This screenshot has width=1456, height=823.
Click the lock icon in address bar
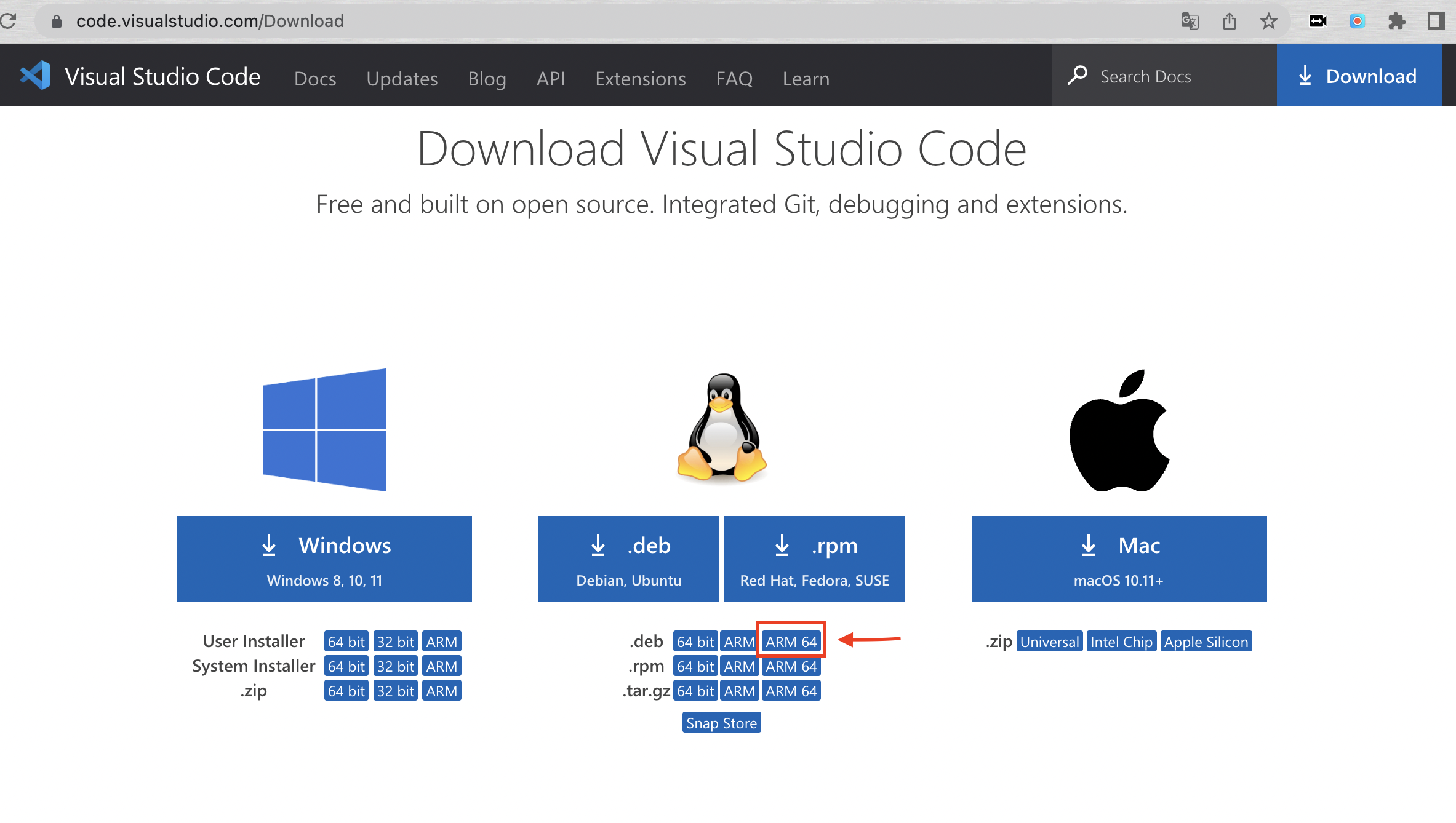[57, 22]
